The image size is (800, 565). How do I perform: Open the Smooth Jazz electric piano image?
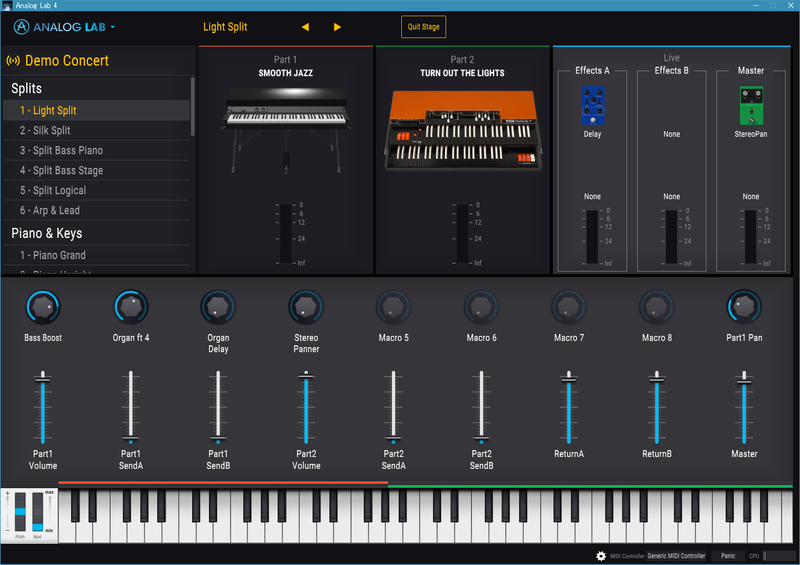286,131
